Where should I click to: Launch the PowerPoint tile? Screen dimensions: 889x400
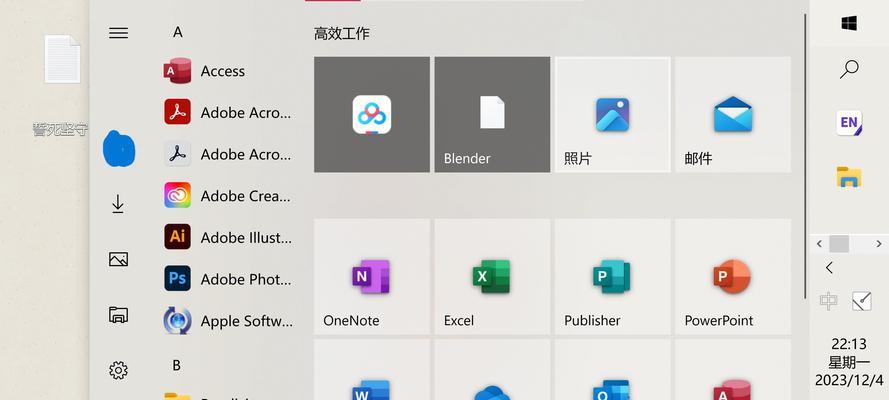733,276
